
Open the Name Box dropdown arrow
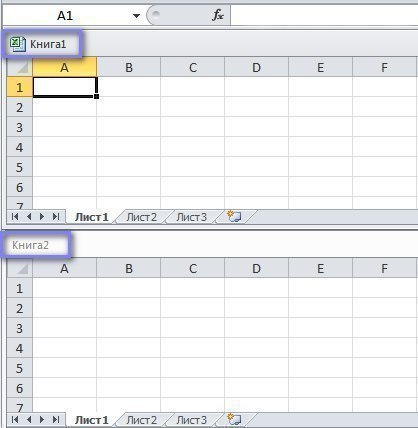136,16
